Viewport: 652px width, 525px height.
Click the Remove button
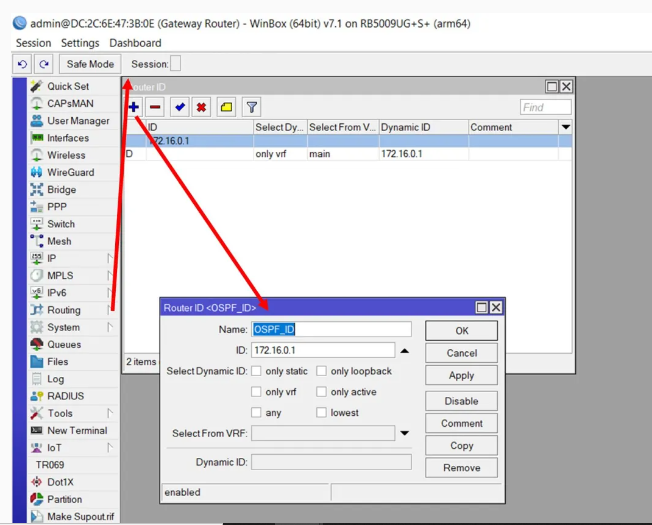coord(462,468)
